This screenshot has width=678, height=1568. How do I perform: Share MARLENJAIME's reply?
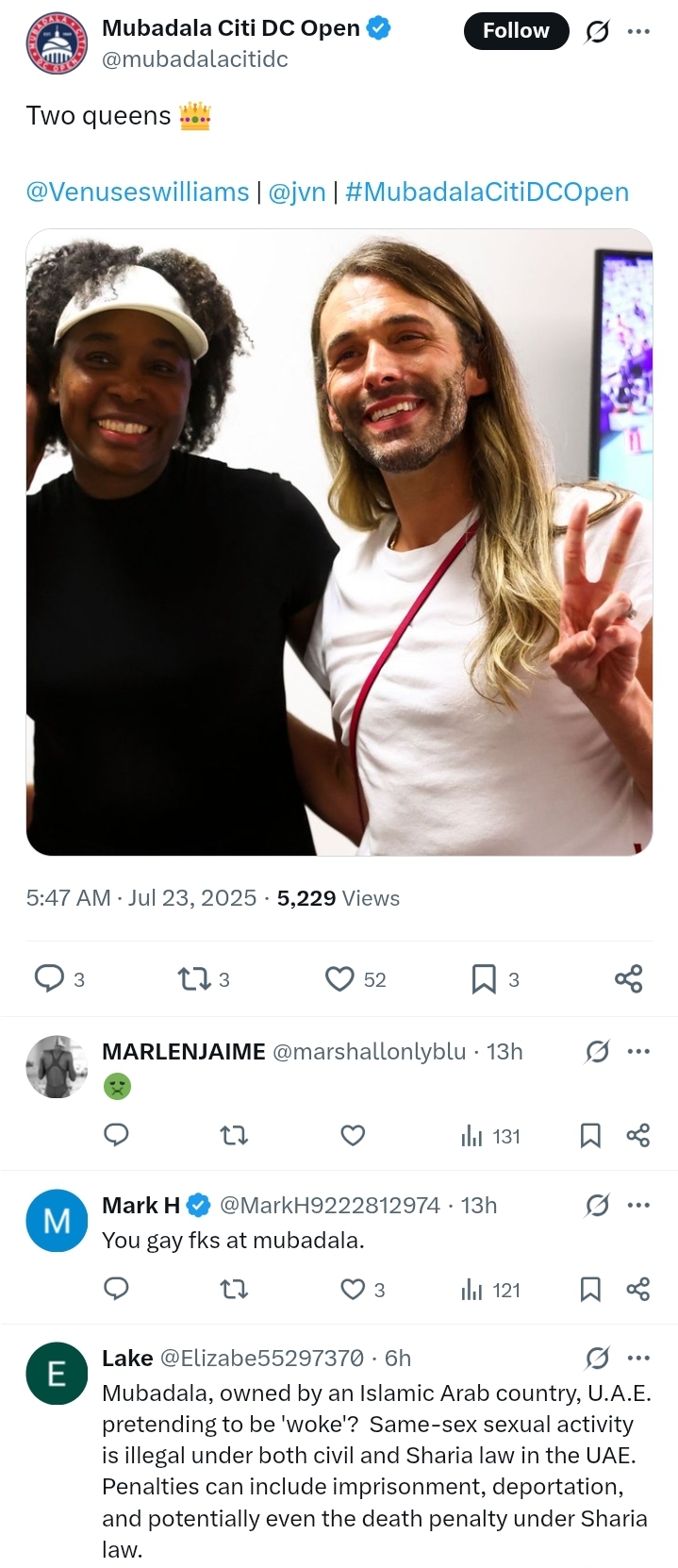coord(638,1135)
